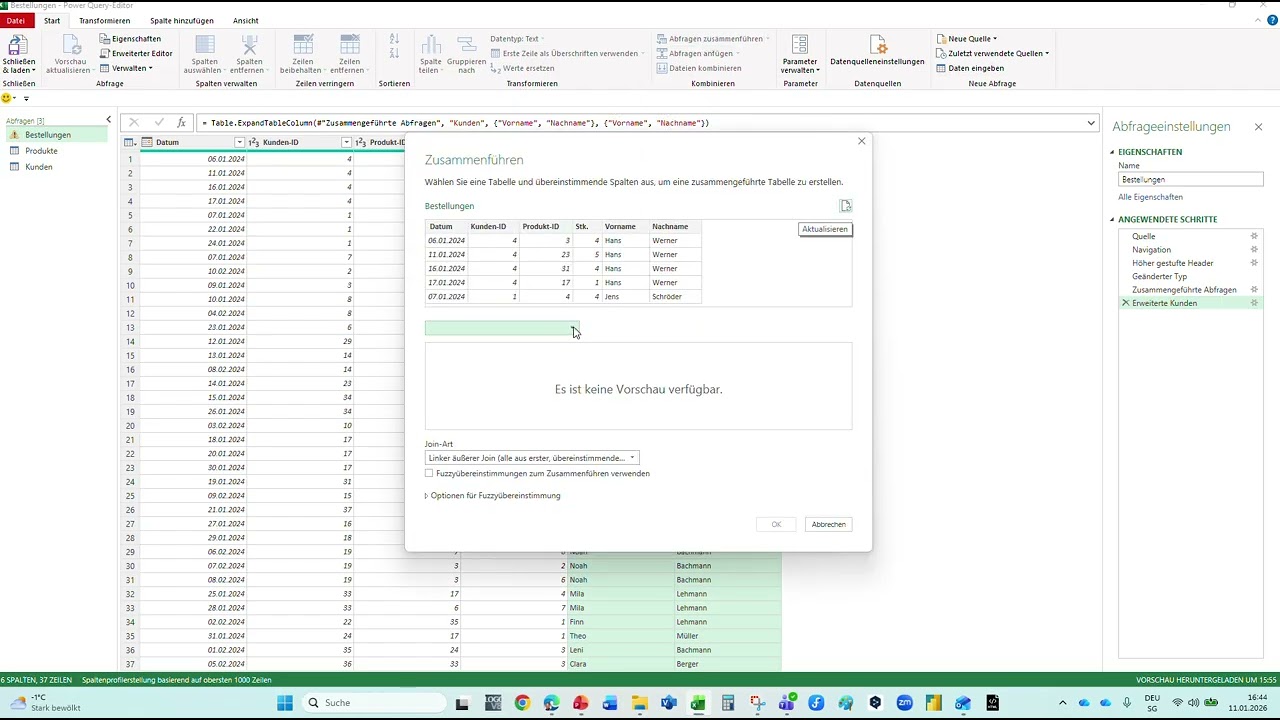
Task: Open the Erweiterter Editor
Action: (x=135, y=53)
